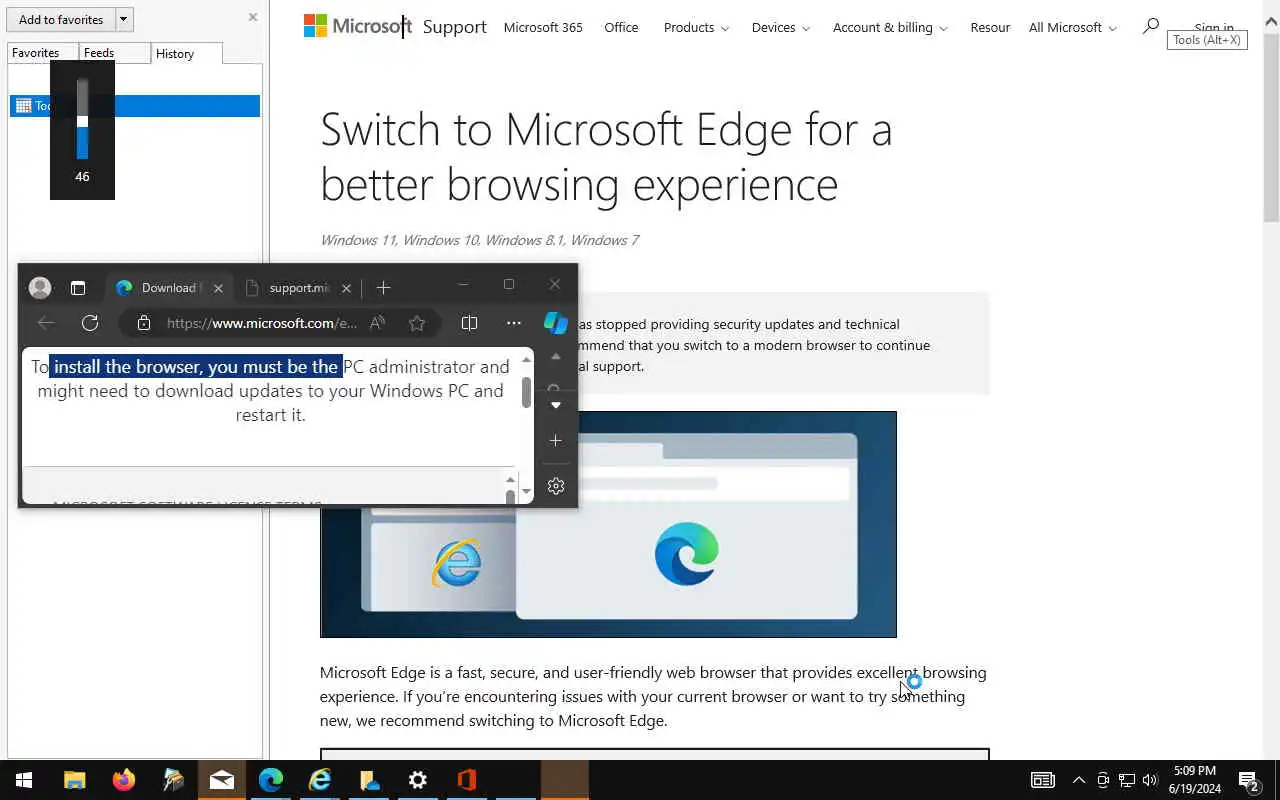Open the Settings gear on taskbar
Viewport: 1280px width, 800px height.
(x=418, y=780)
